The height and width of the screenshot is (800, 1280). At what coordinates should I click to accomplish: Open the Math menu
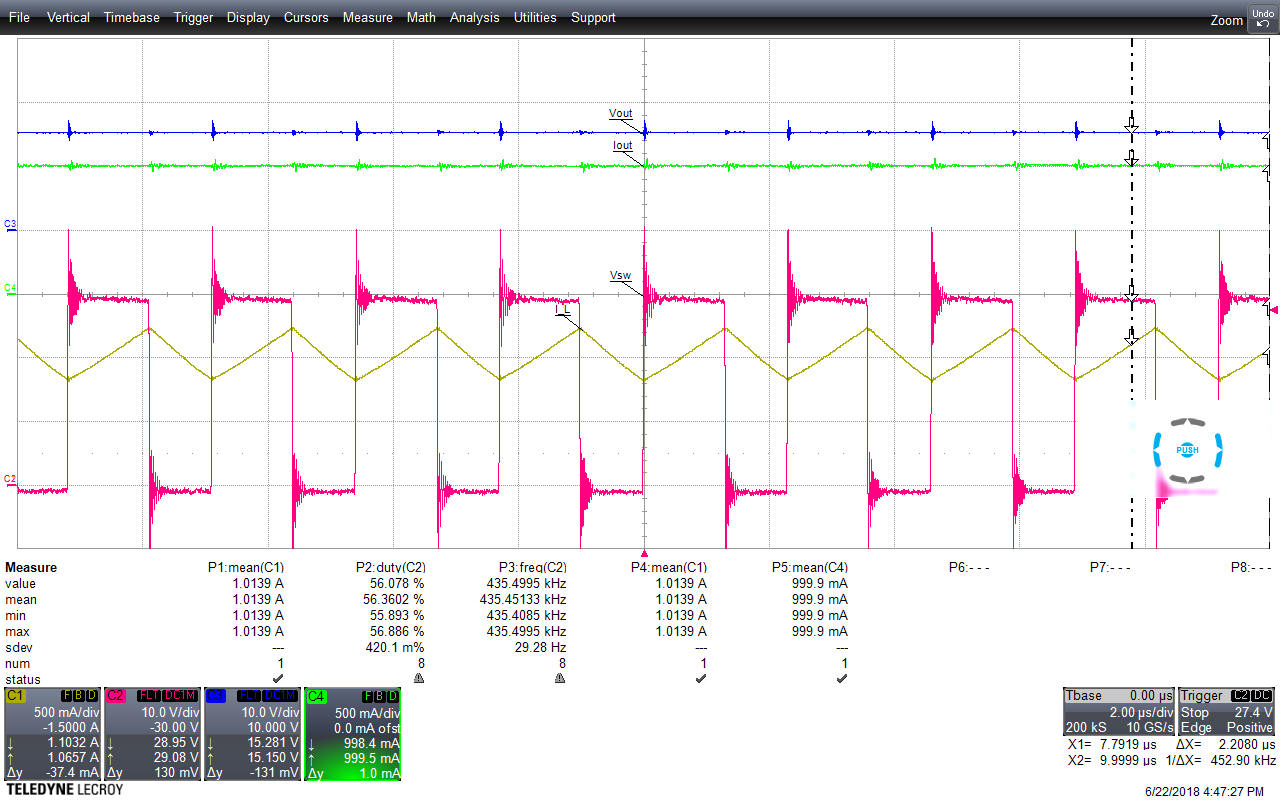click(421, 17)
